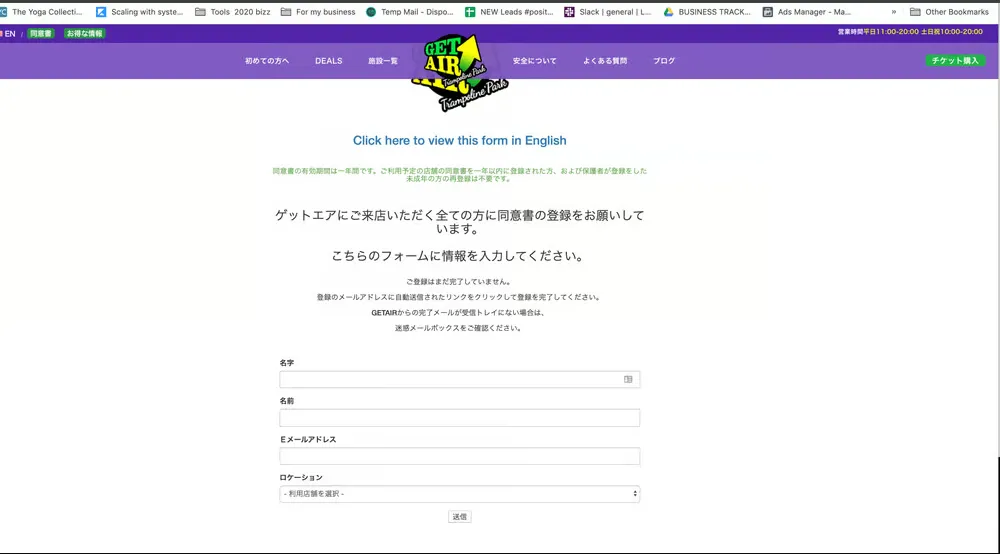Screen dimensions: 1000x554
Task: Open the Other Bookmarks folder
Action: [949, 11]
